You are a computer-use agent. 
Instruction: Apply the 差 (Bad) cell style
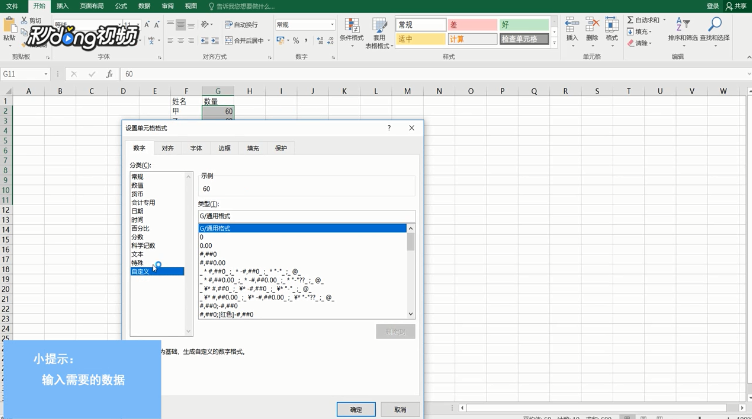click(472, 24)
